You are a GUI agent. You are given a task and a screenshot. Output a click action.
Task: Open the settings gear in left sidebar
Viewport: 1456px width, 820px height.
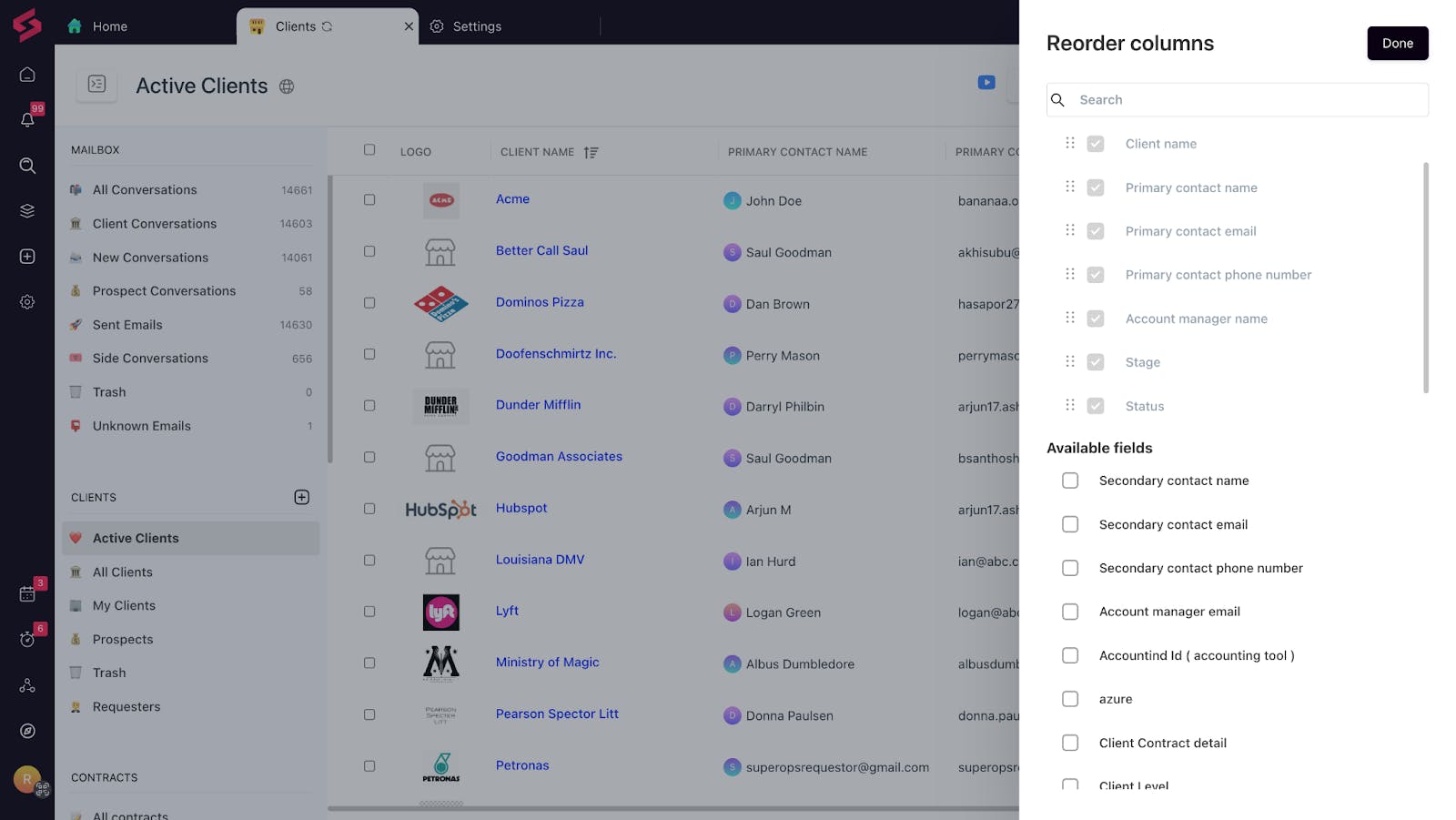(27, 302)
